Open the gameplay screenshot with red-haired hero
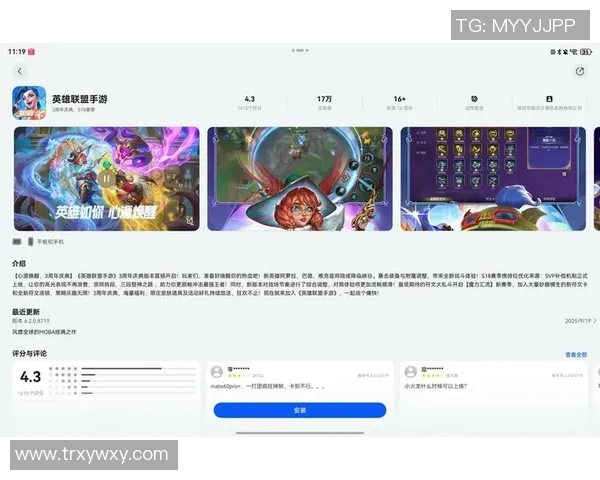The image size is (600, 480). click(x=300, y=179)
